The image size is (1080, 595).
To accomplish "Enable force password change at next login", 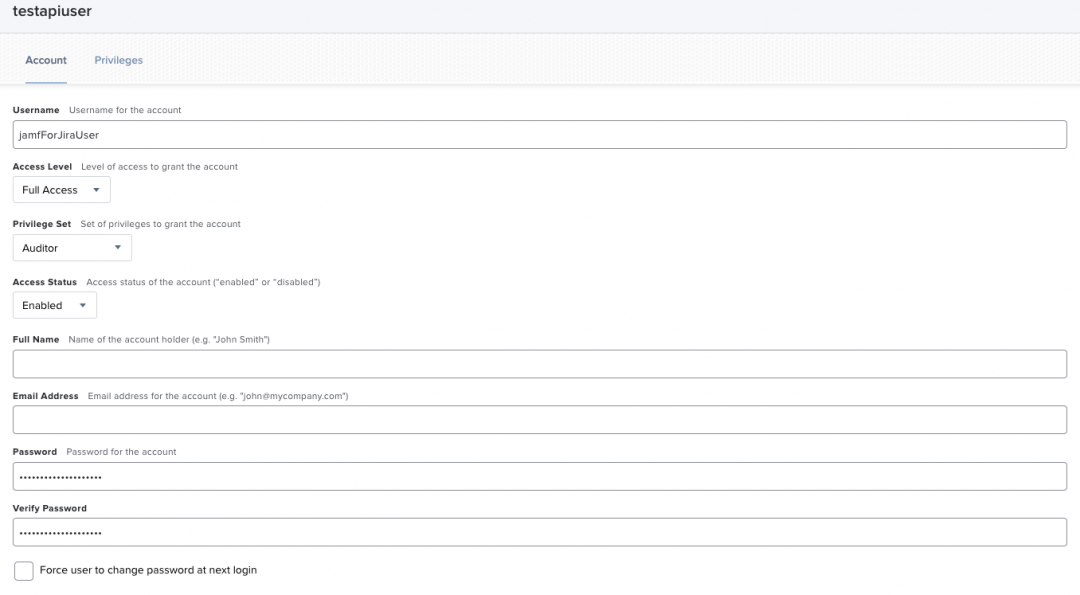I will pyautogui.click(x=23, y=570).
